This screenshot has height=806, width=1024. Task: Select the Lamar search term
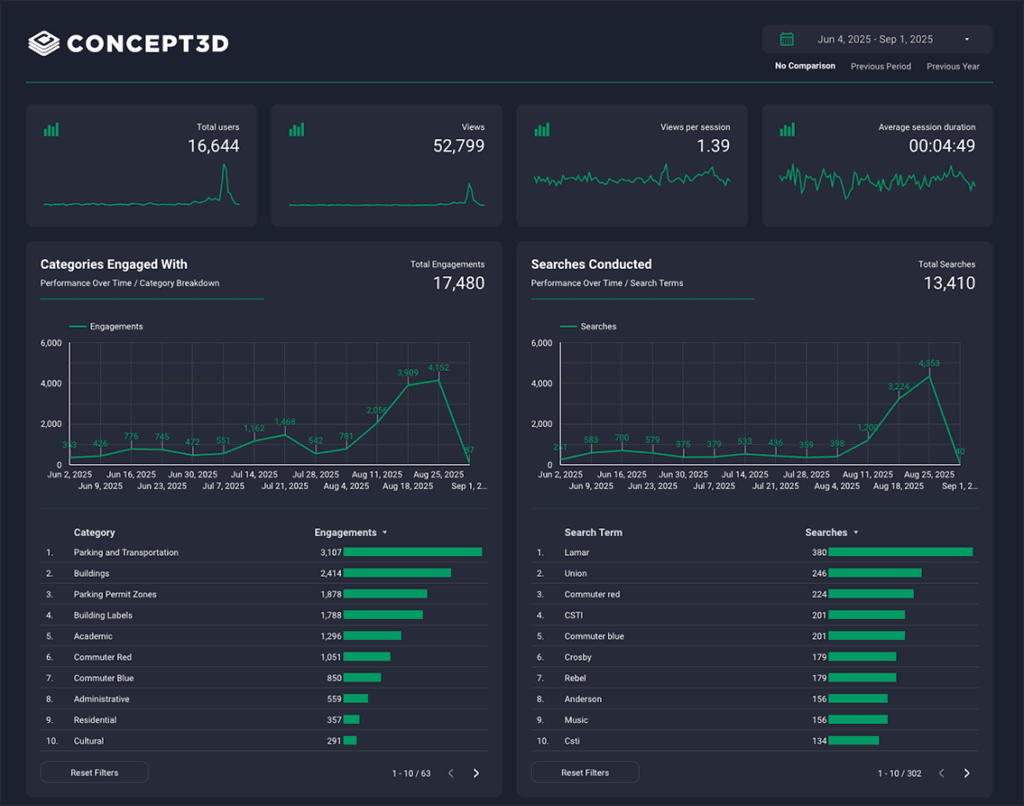[577, 553]
